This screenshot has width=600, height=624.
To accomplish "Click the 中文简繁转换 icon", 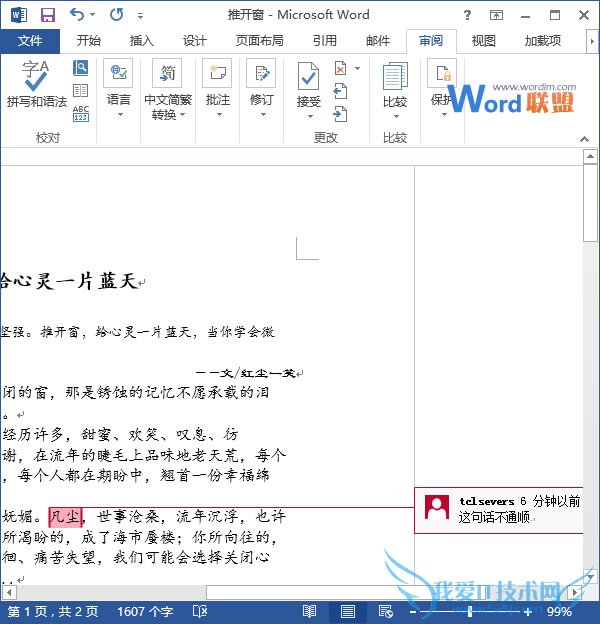I will [x=167, y=73].
